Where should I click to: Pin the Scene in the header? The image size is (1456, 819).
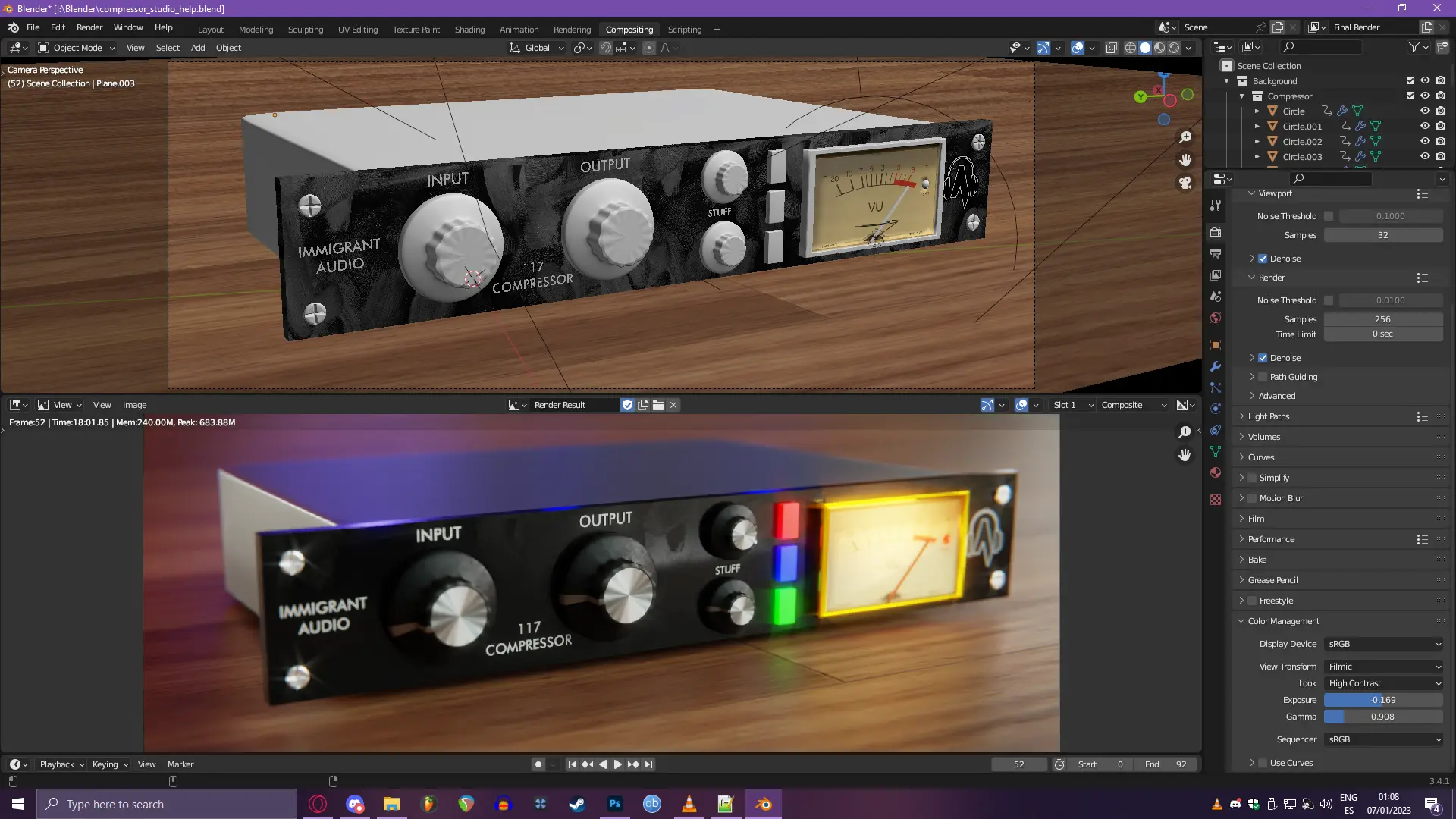click(x=1261, y=27)
